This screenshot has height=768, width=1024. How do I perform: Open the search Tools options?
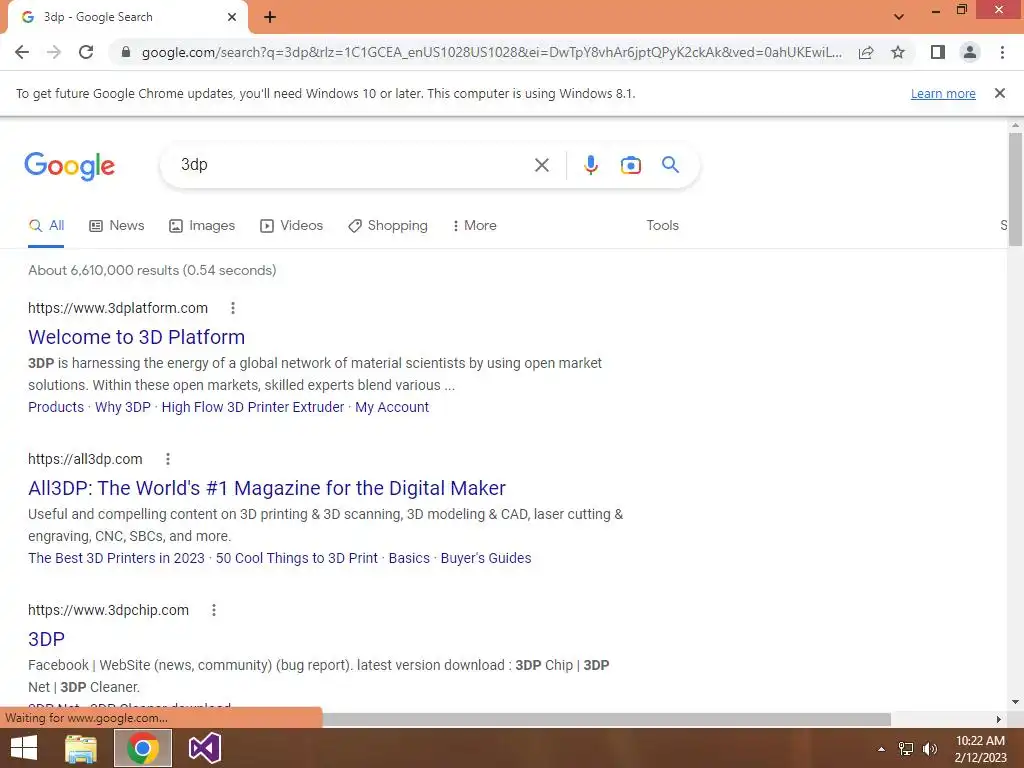[x=662, y=225]
